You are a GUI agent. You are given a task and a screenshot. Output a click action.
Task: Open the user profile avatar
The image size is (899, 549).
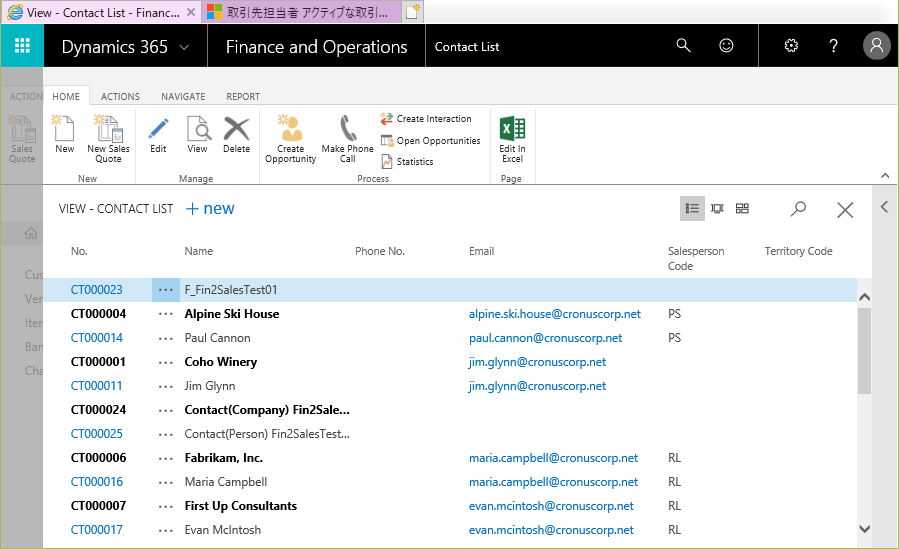[x=877, y=45]
